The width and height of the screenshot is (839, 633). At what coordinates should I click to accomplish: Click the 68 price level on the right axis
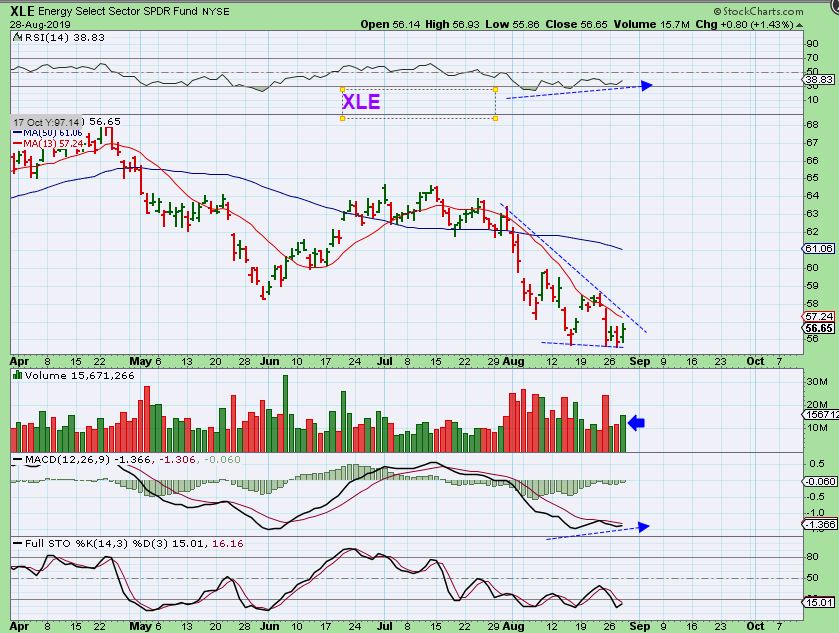812,125
